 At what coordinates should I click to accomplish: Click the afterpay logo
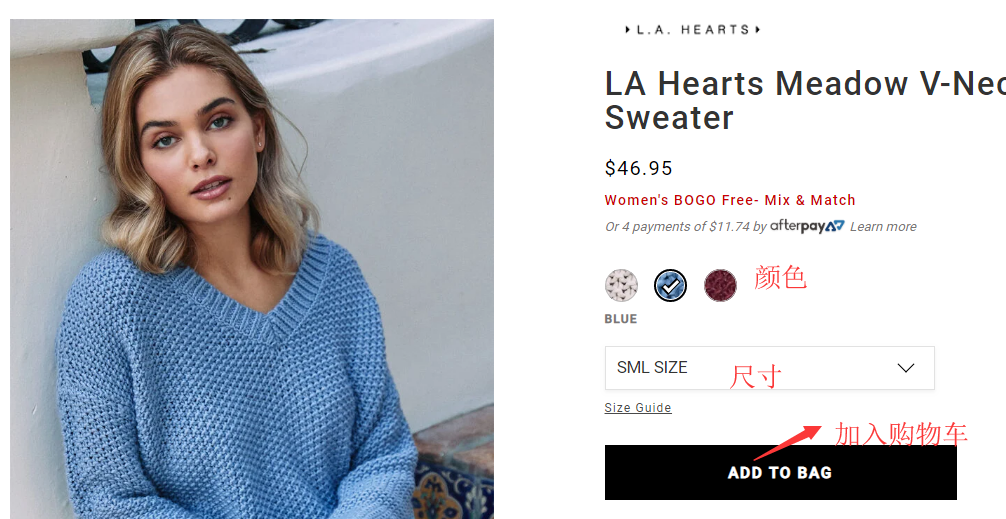807,226
